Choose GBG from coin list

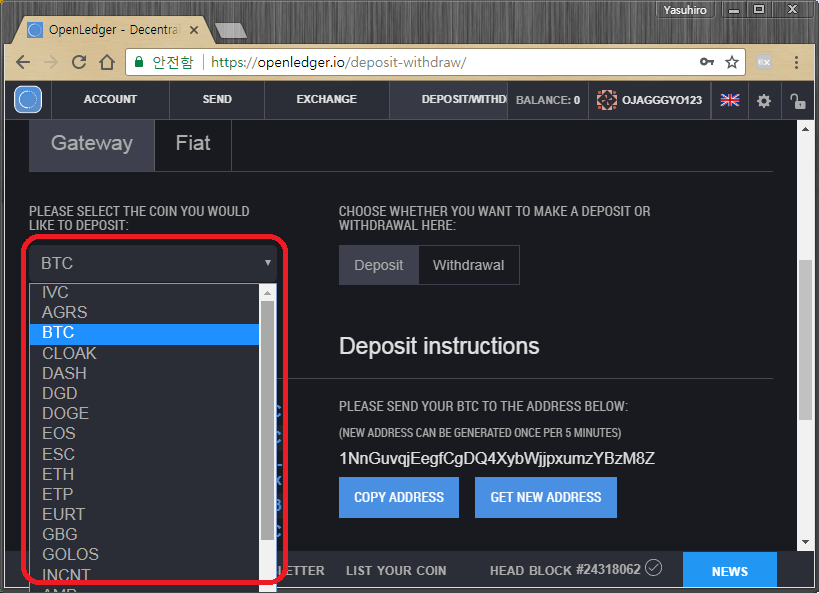click(145, 534)
